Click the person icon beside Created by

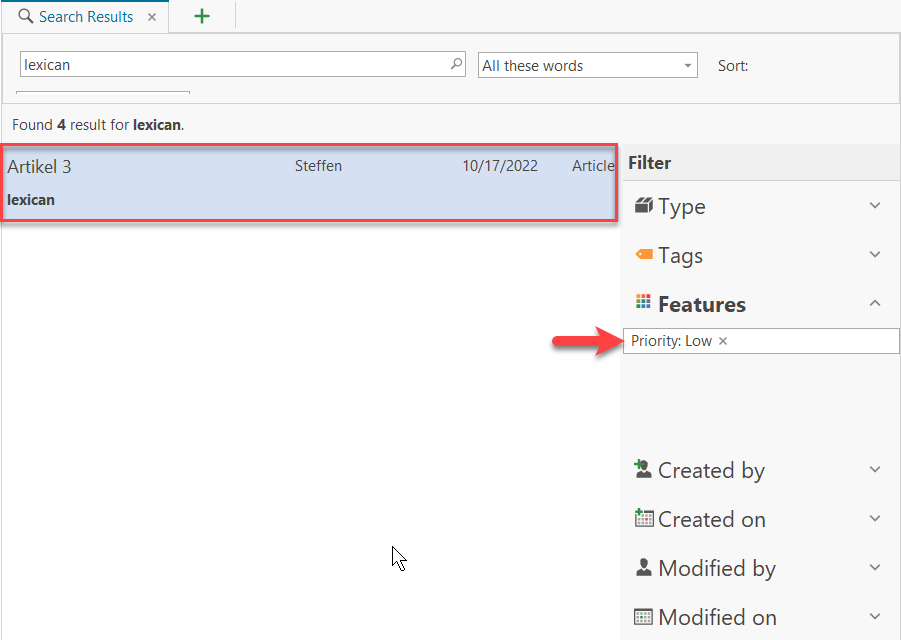click(644, 469)
